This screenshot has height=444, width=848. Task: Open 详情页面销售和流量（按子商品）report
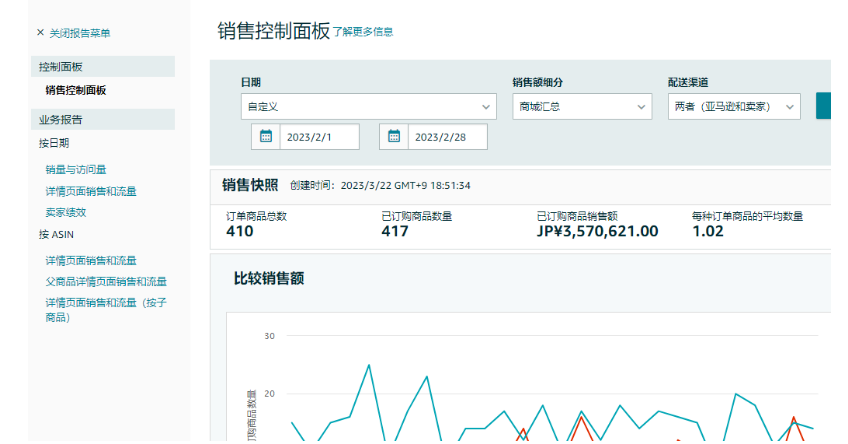(x=106, y=310)
